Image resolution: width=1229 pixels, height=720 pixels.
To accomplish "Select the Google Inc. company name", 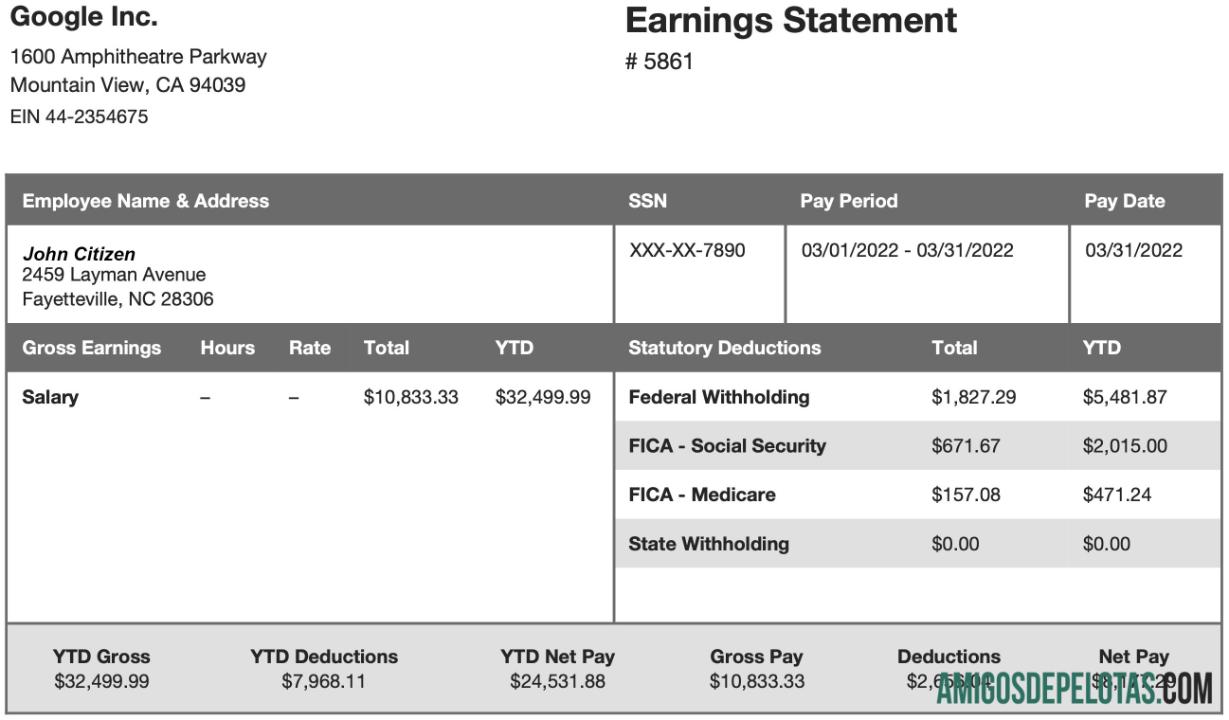I will pos(84,18).
